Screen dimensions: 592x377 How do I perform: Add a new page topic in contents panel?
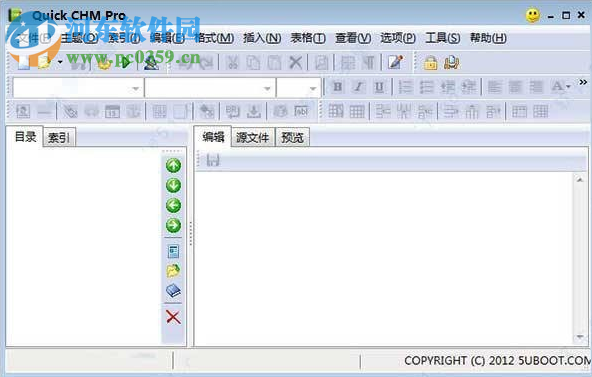pyautogui.click(x=173, y=251)
